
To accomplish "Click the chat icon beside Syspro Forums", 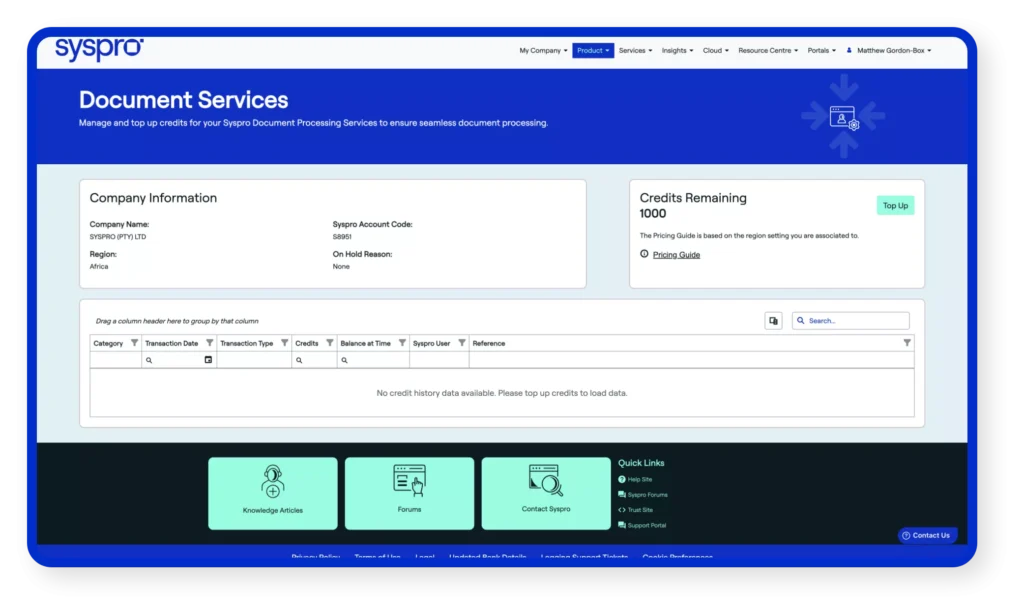I will pos(622,494).
